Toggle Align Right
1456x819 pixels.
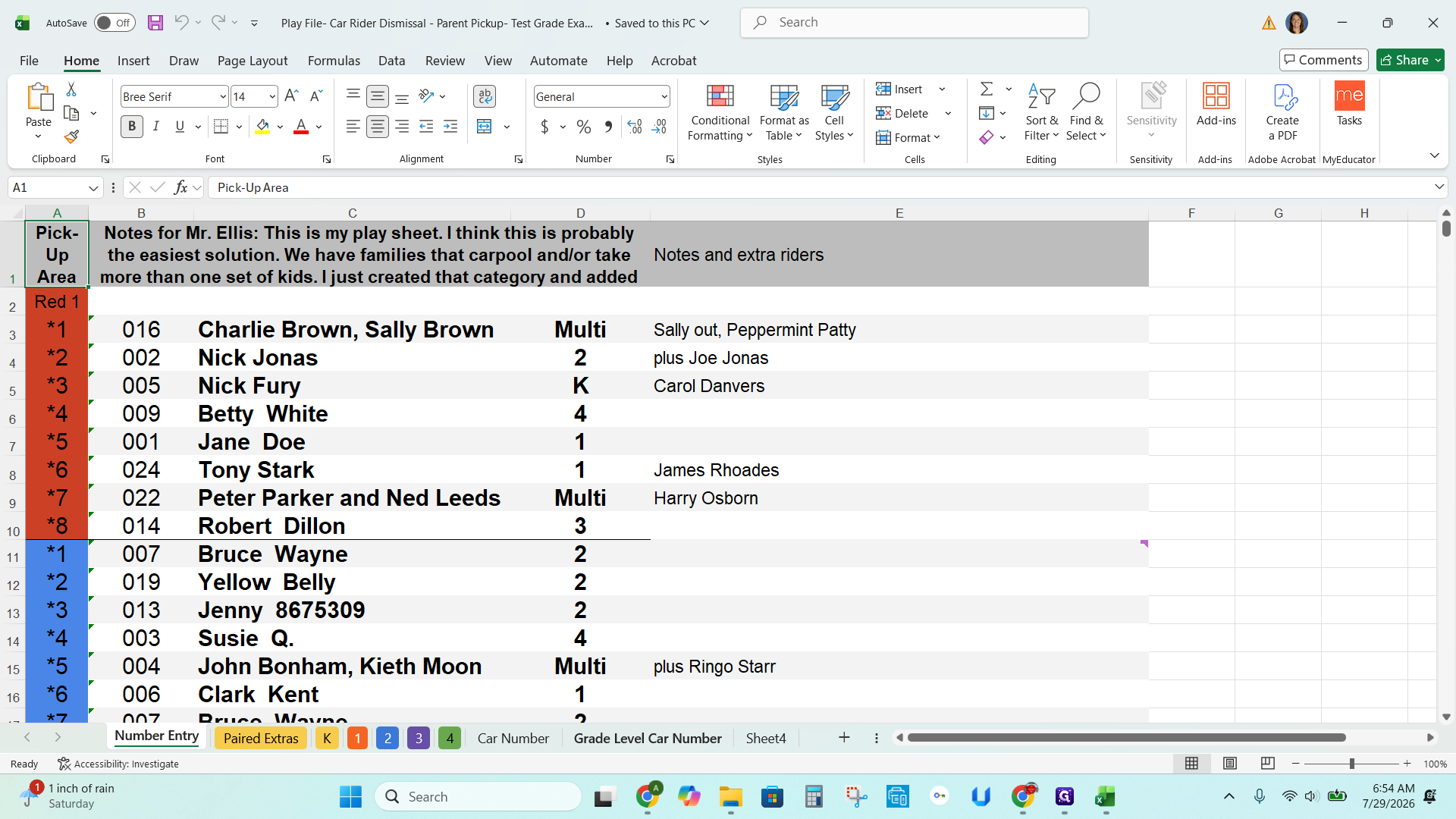[402, 127]
